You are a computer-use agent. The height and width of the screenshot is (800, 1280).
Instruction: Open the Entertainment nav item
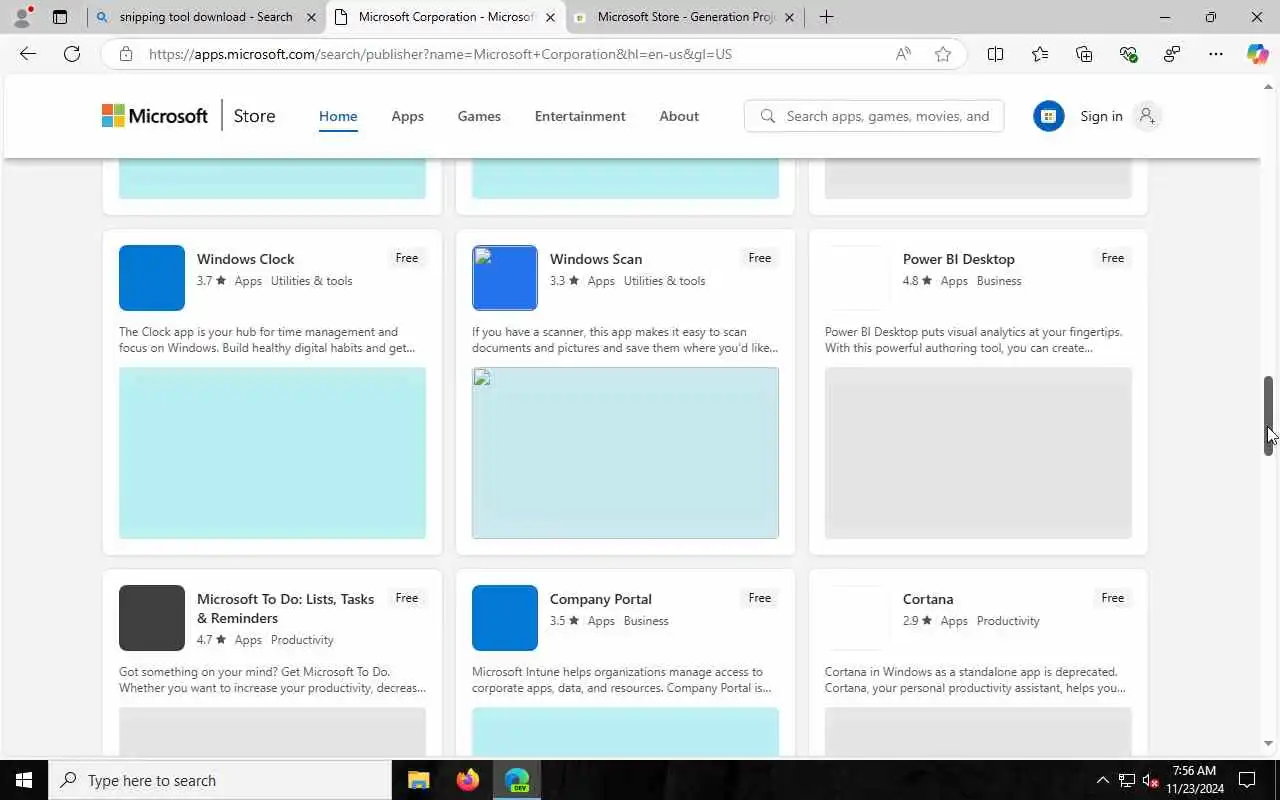coord(580,116)
